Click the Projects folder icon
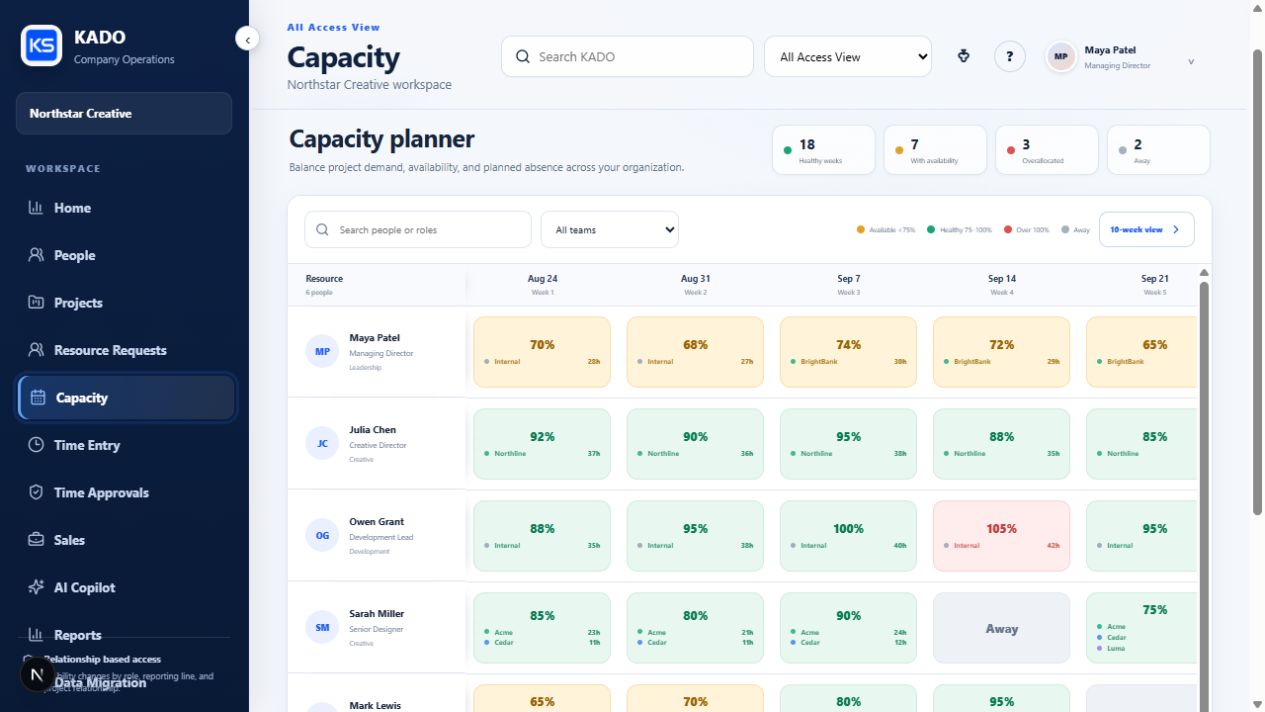Viewport: 1265px width, 712px height. (36, 302)
